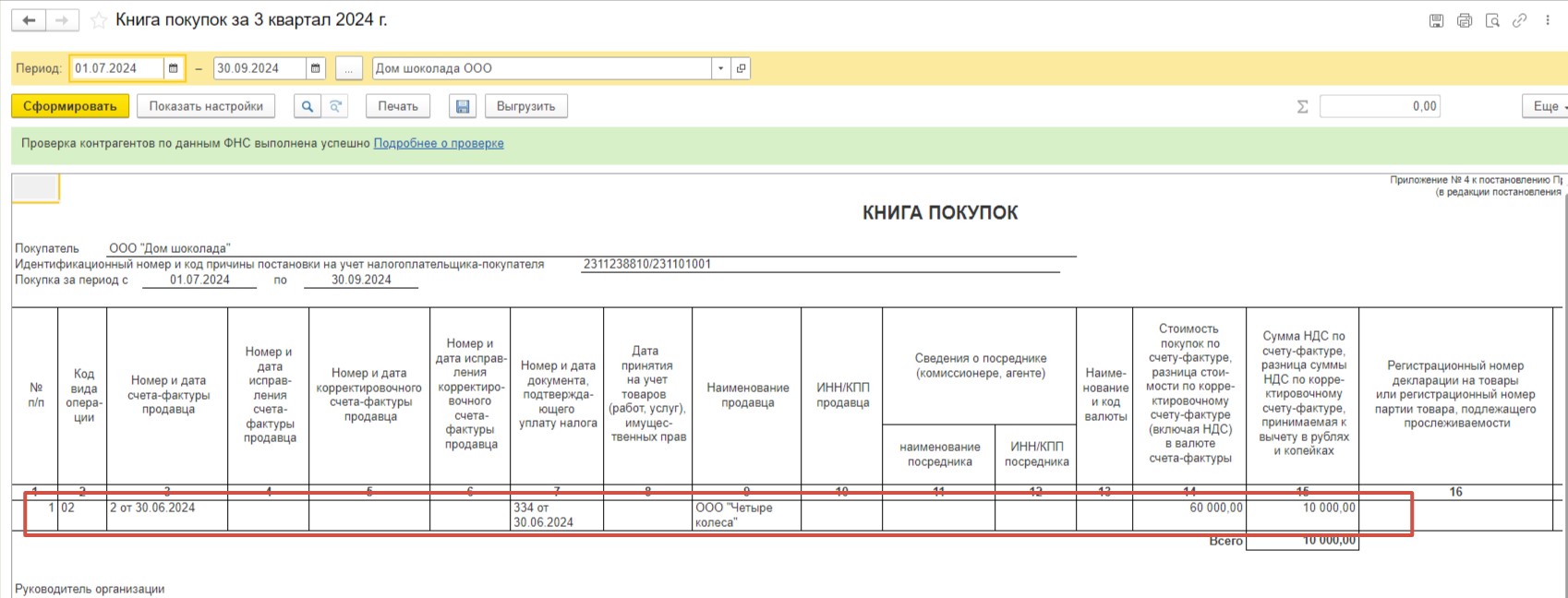Viewport: 1568px width, 598px height.
Task: Click the Сведения о посреднике column header
Action: pyautogui.click(x=980, y=366)
